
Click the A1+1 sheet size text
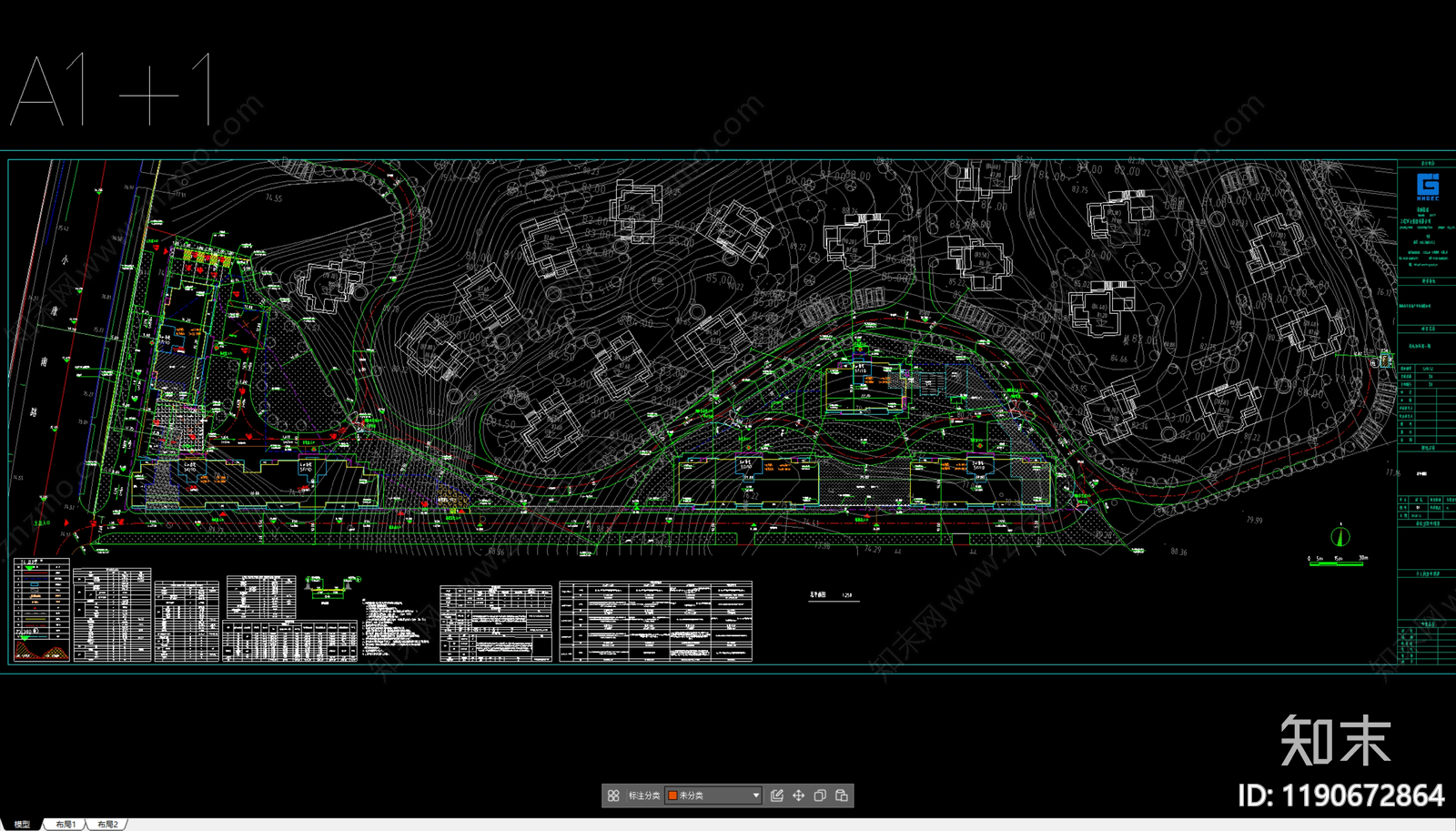pyautogui.click(x=111, y=90)
